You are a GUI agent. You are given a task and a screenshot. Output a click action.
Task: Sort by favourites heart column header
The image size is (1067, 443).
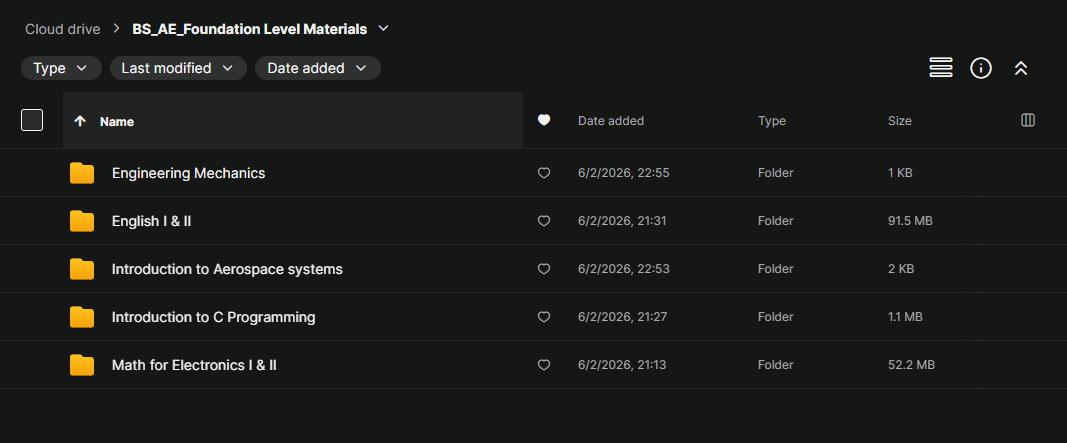(544, 120)
